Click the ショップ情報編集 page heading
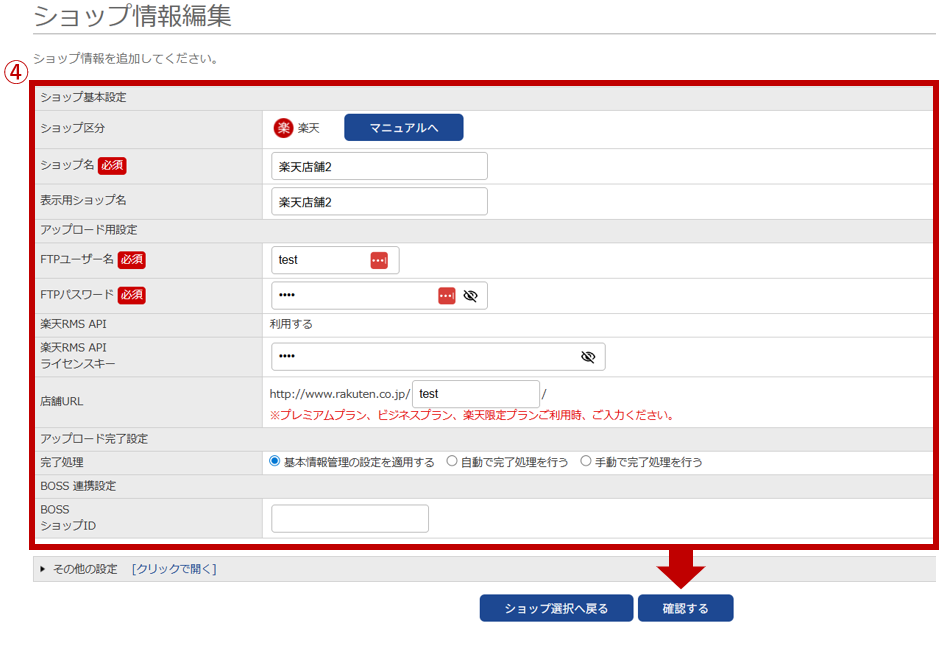This screenshot has height=647, width=949. 133,16
